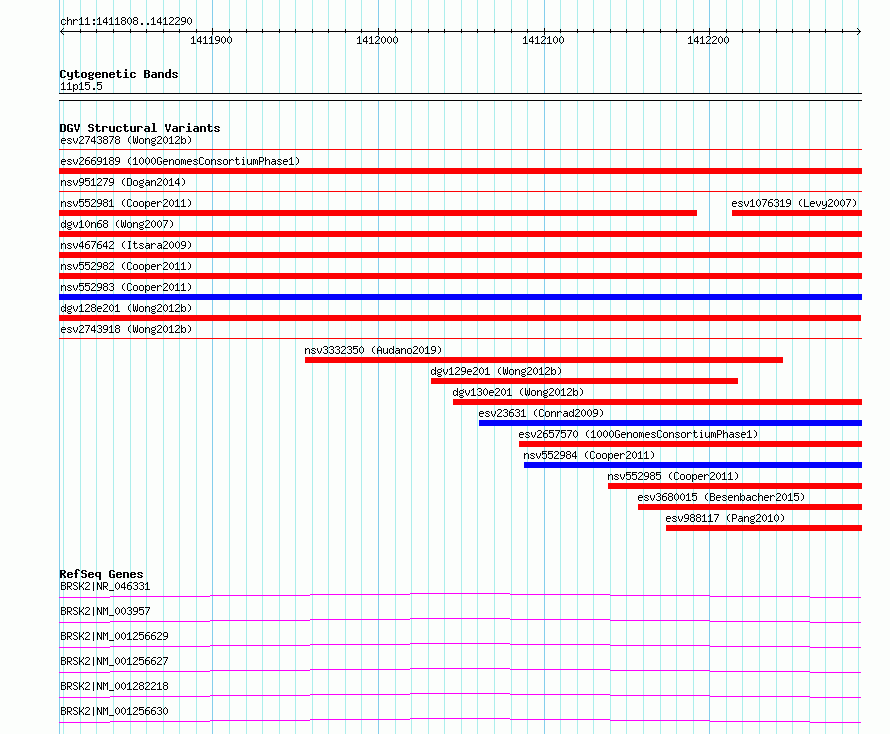Click the esv3680015 (Besenbacher2015) label

[721, 497]
